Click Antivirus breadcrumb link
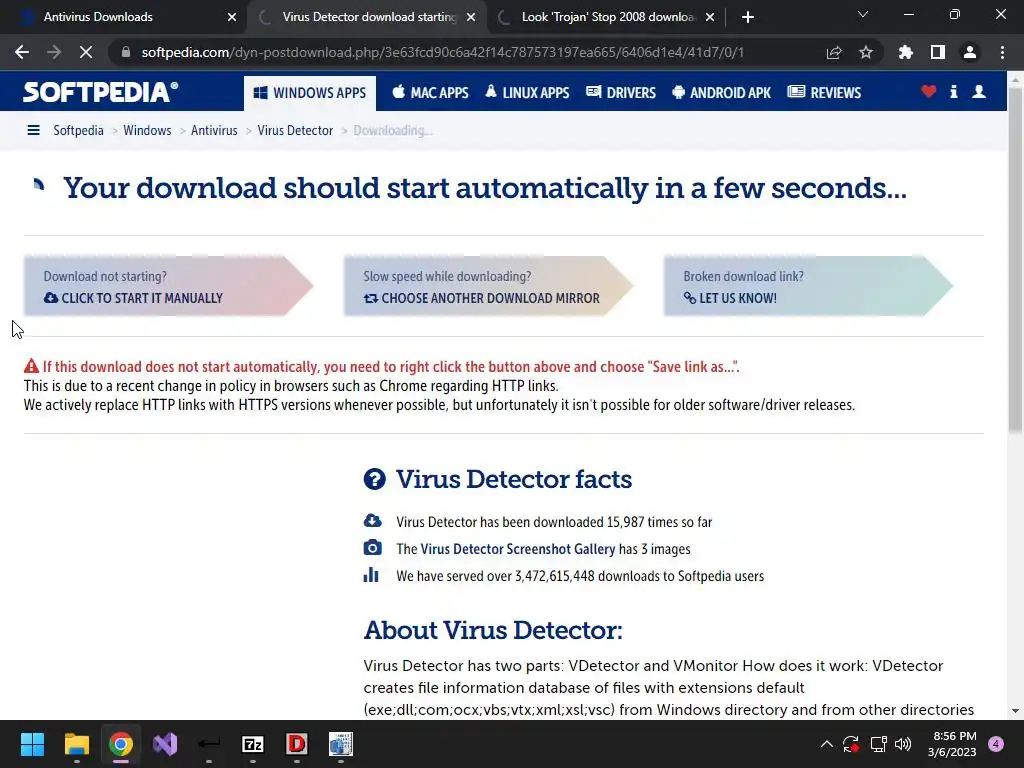This screenshot has width=1024, height=768. tap(214, 130)
